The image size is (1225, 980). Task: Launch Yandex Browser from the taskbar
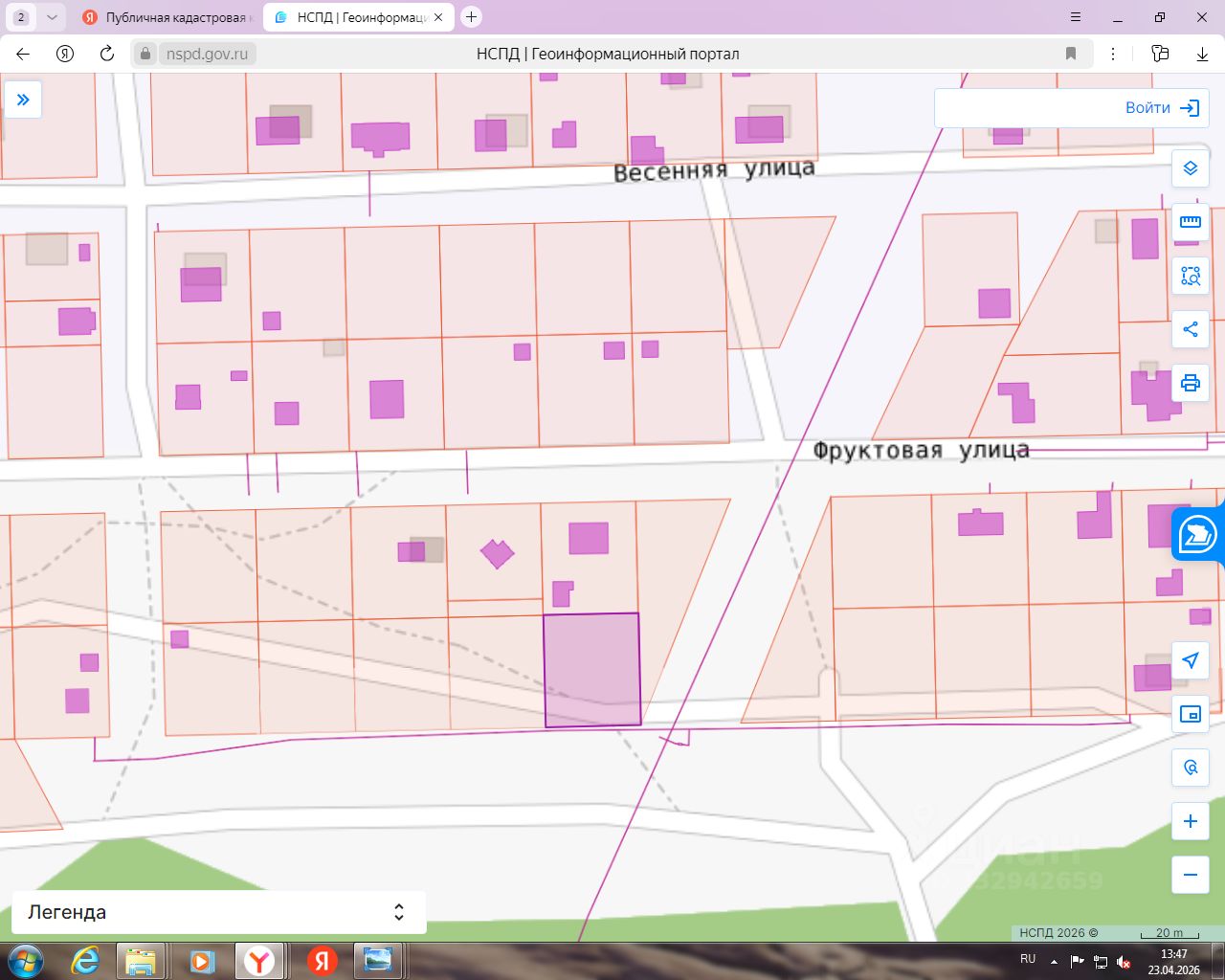click(259, 960)
